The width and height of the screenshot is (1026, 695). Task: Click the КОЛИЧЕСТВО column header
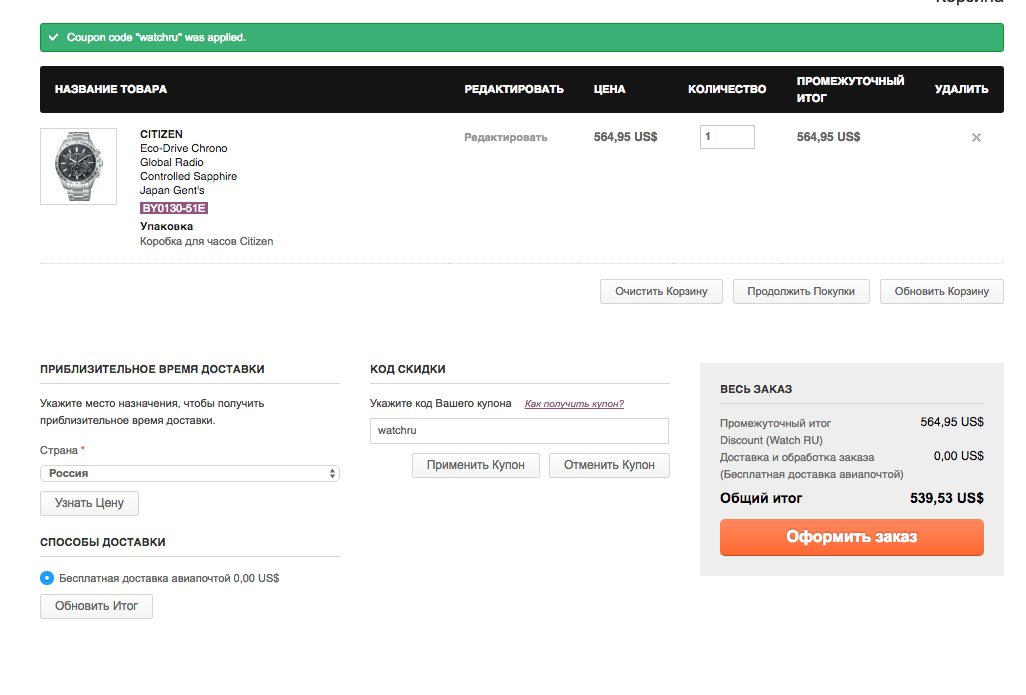[x=727, y=89]
